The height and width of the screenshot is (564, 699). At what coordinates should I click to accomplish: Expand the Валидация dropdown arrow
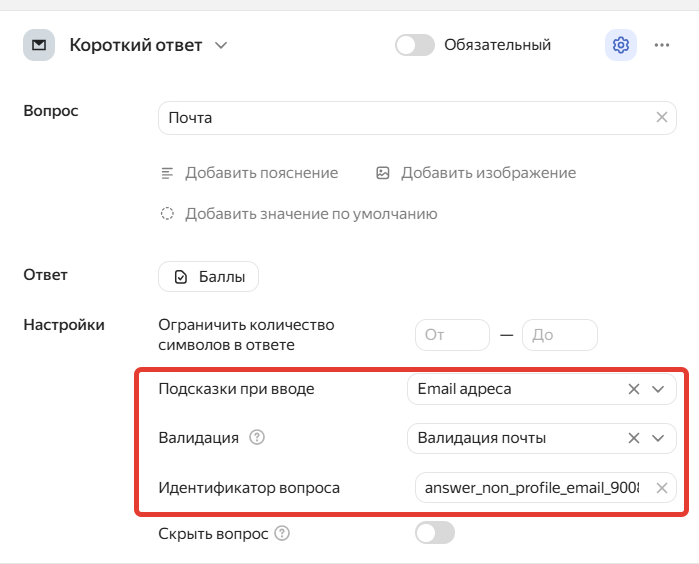pos(657,437)
